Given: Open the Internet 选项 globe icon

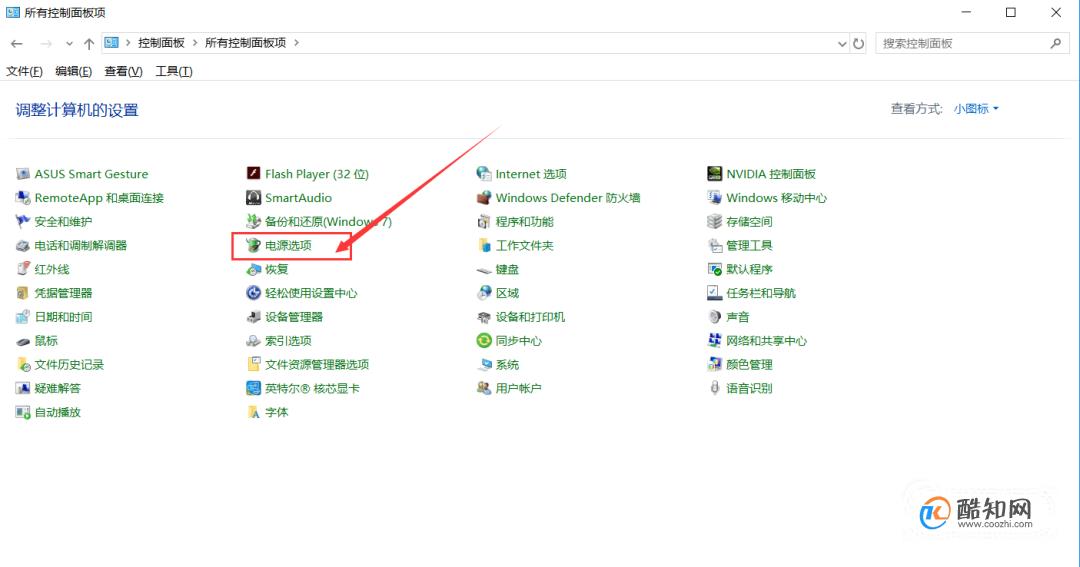Looking at the screenshot, I should pos(484,174).
